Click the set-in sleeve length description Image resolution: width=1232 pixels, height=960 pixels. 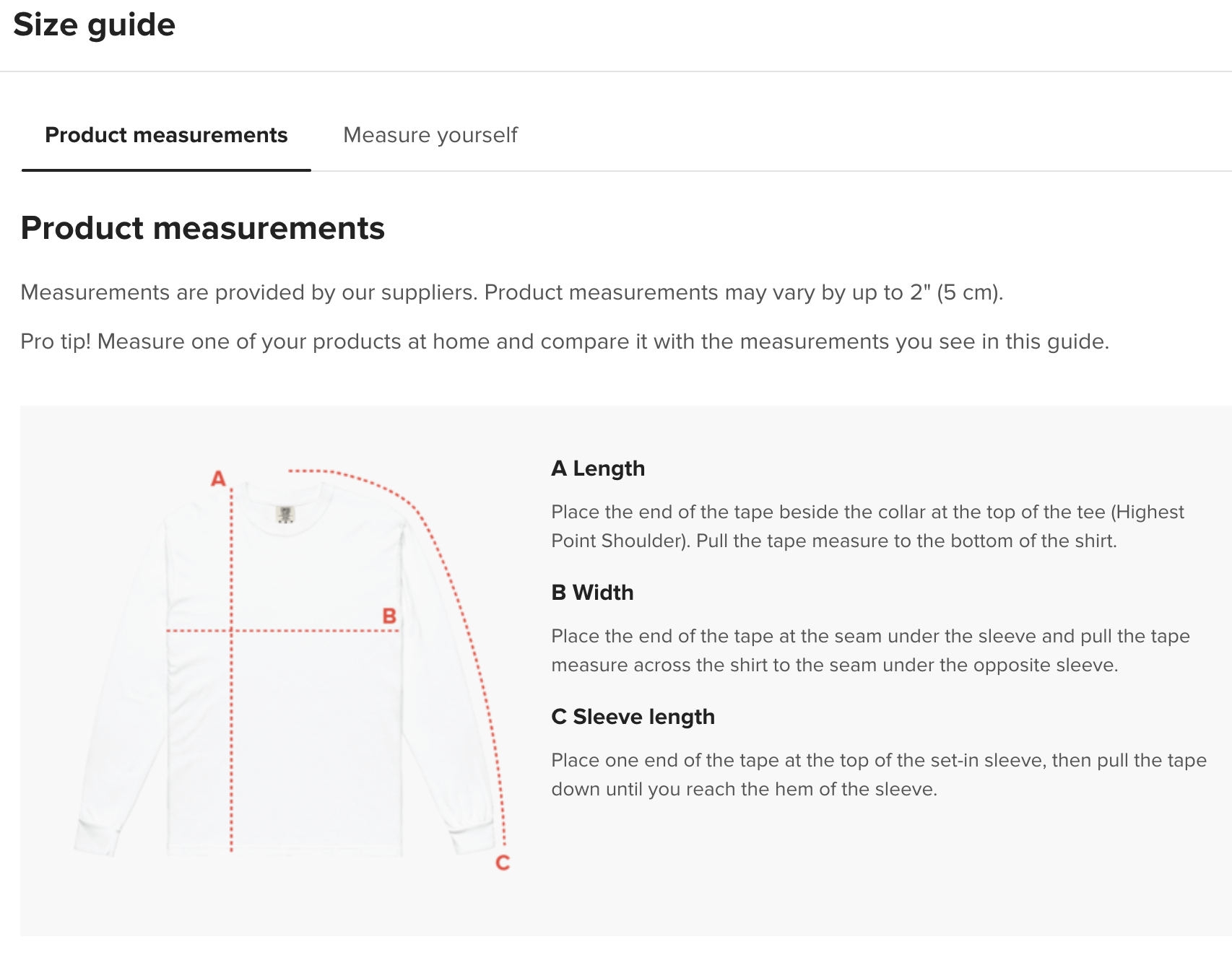879,774
